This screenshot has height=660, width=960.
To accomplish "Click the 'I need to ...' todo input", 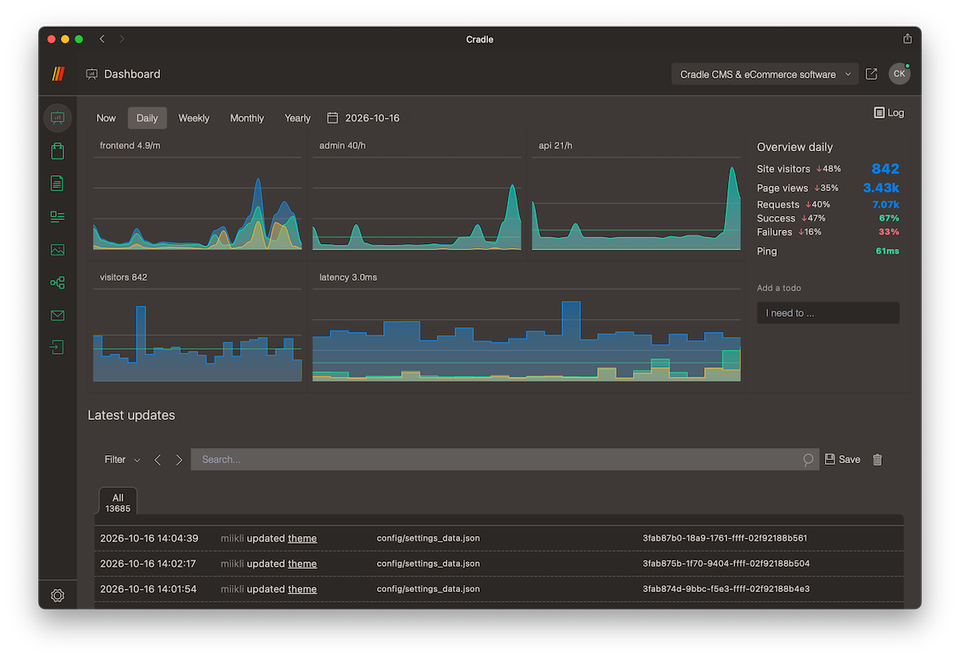I will click(x=828, y=313).
